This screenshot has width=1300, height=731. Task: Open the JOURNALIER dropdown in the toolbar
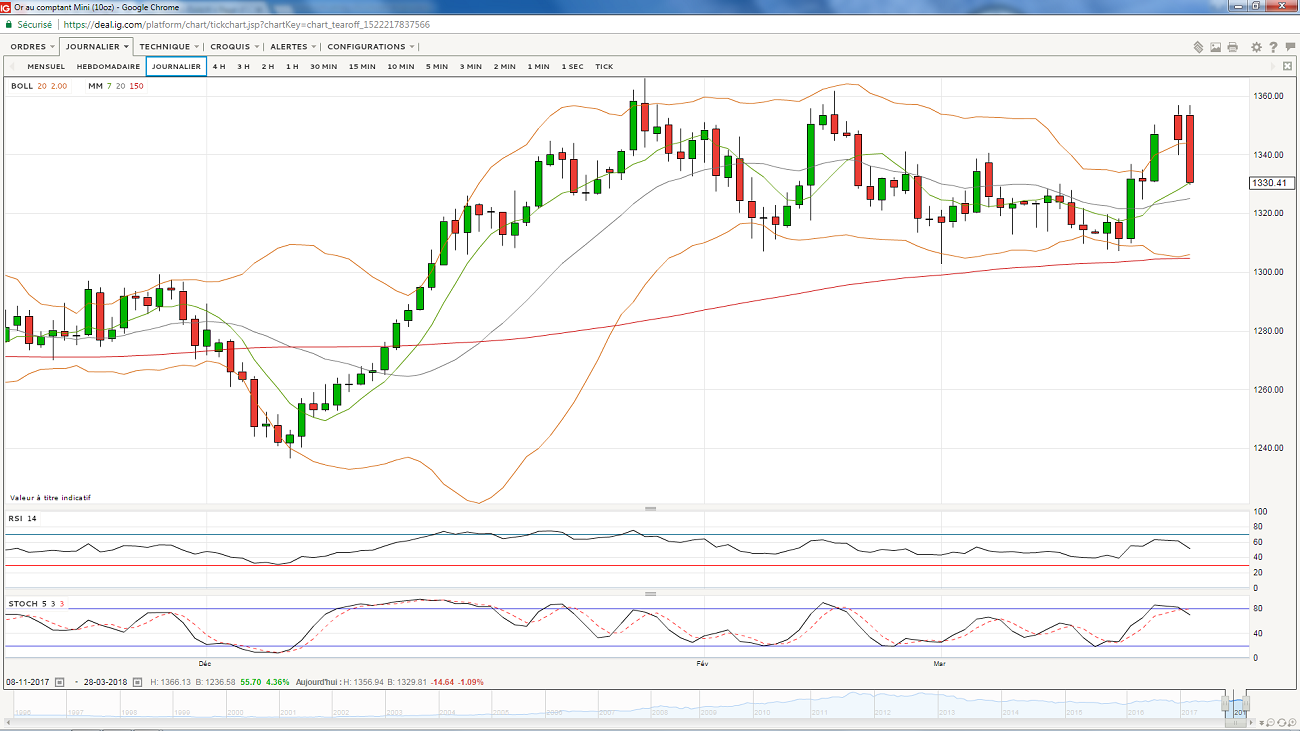click(97, 47)
